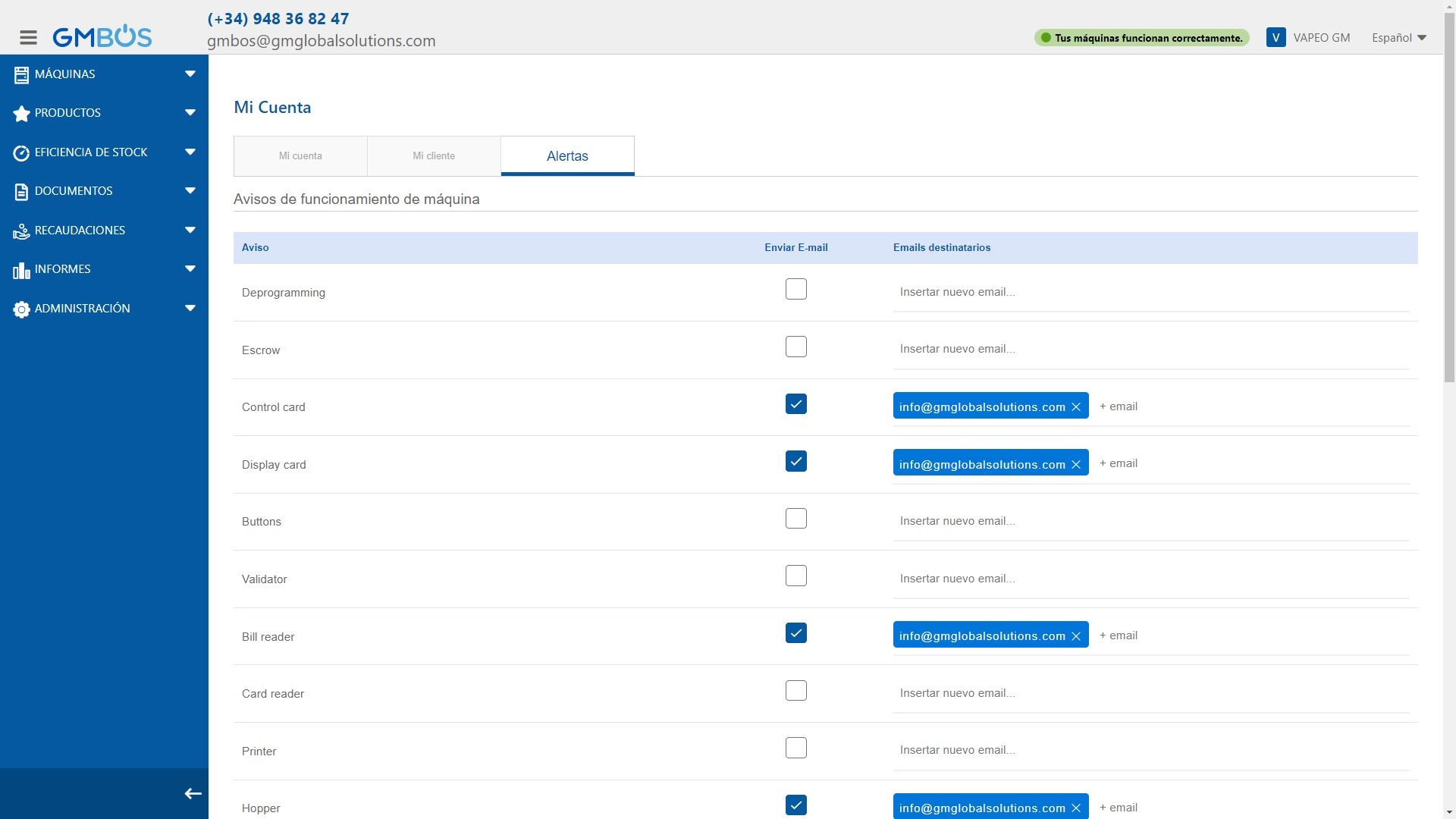Collapse sidebar with left arrow icon
Screen dimensions: 1456x819
pyautogui.click(x=193, y=793)
